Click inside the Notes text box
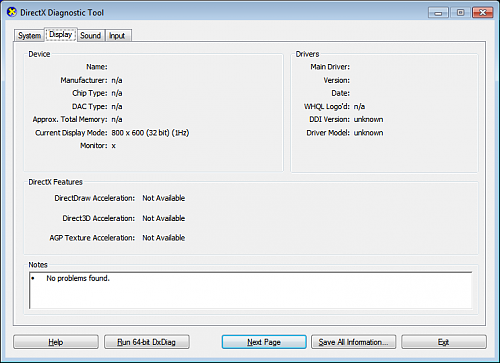This screenshot has width=500, height=363. [250, 290]
